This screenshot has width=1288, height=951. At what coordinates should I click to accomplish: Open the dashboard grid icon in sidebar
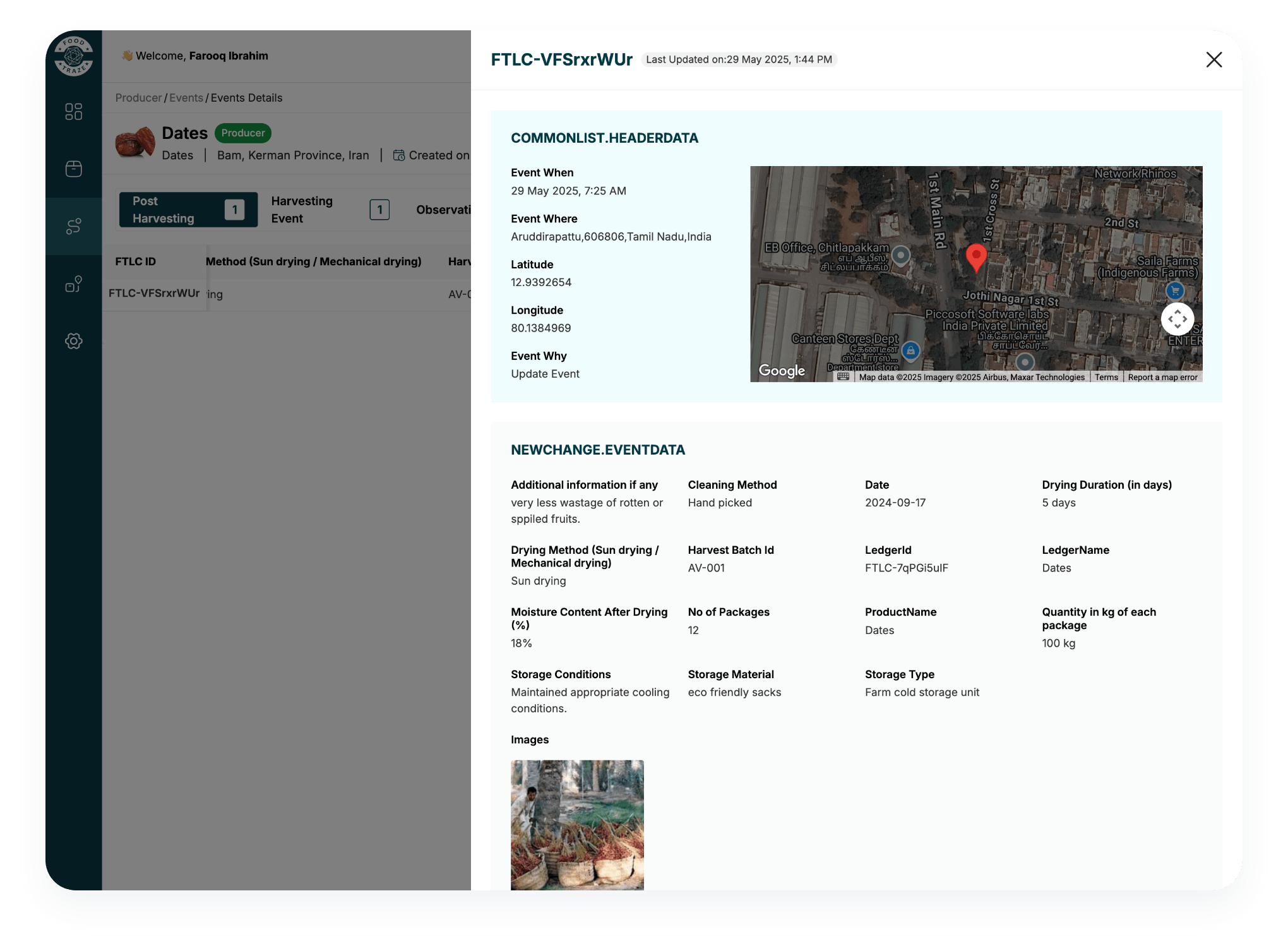point(74,112)
